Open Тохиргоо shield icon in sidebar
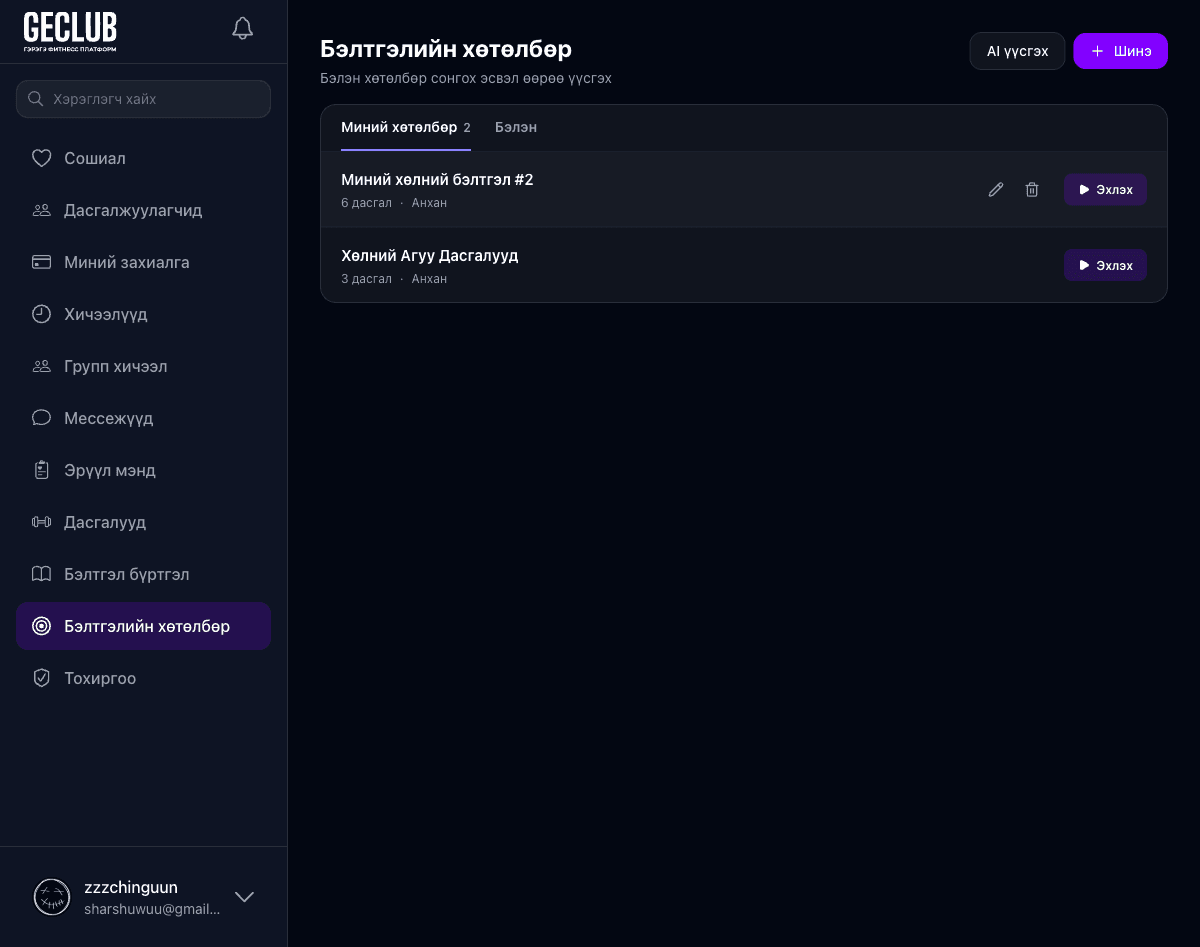The height and width of the screenshot is (947, 1200). coord(41,678)
